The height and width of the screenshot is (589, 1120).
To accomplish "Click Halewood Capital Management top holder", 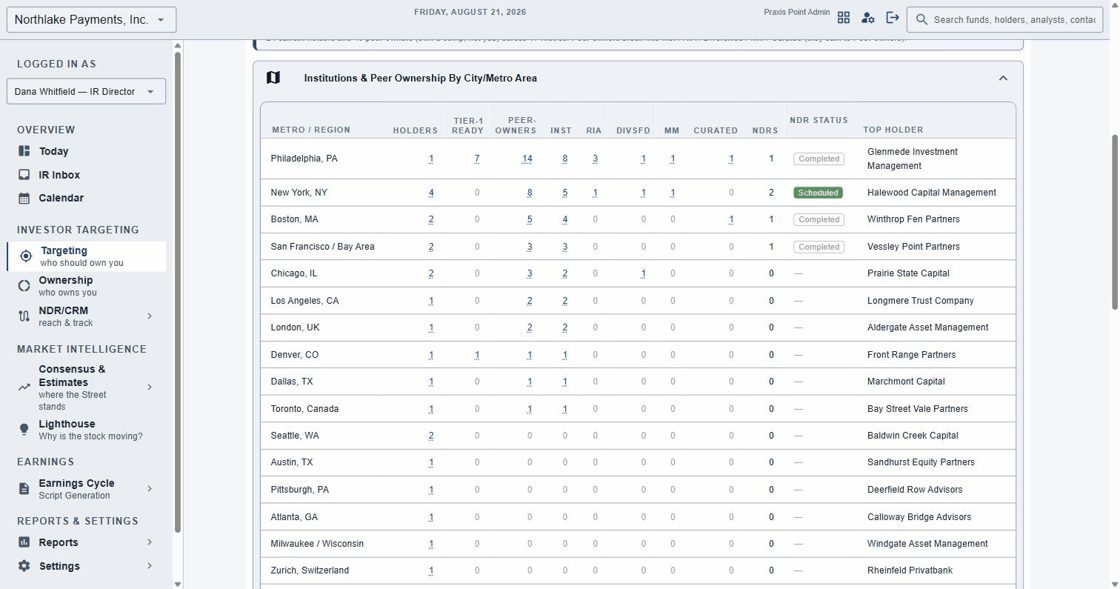I will 931,193.
